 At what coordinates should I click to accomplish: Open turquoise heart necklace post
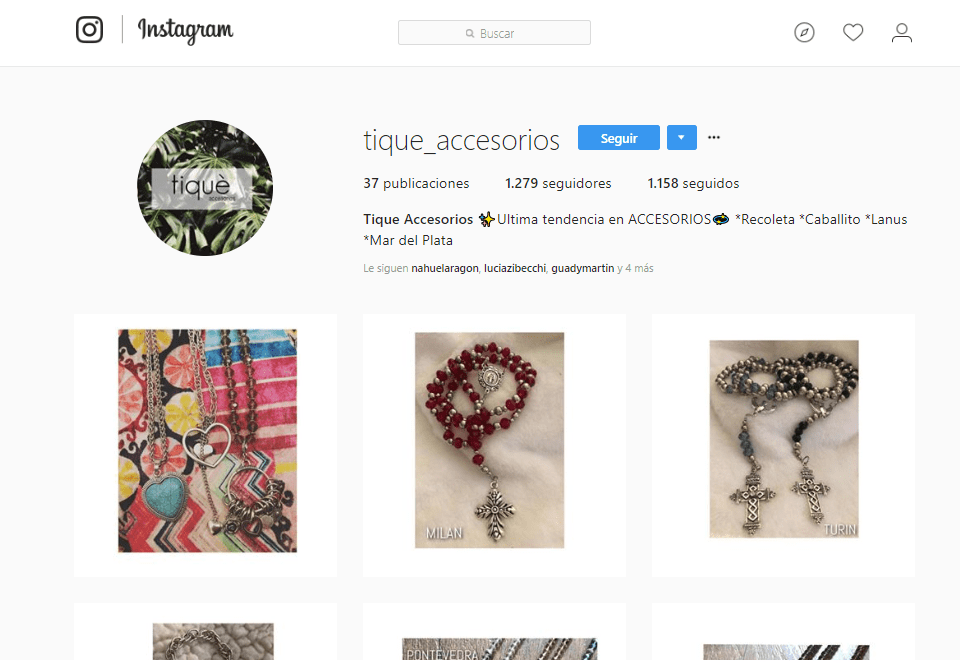point(206,445)
